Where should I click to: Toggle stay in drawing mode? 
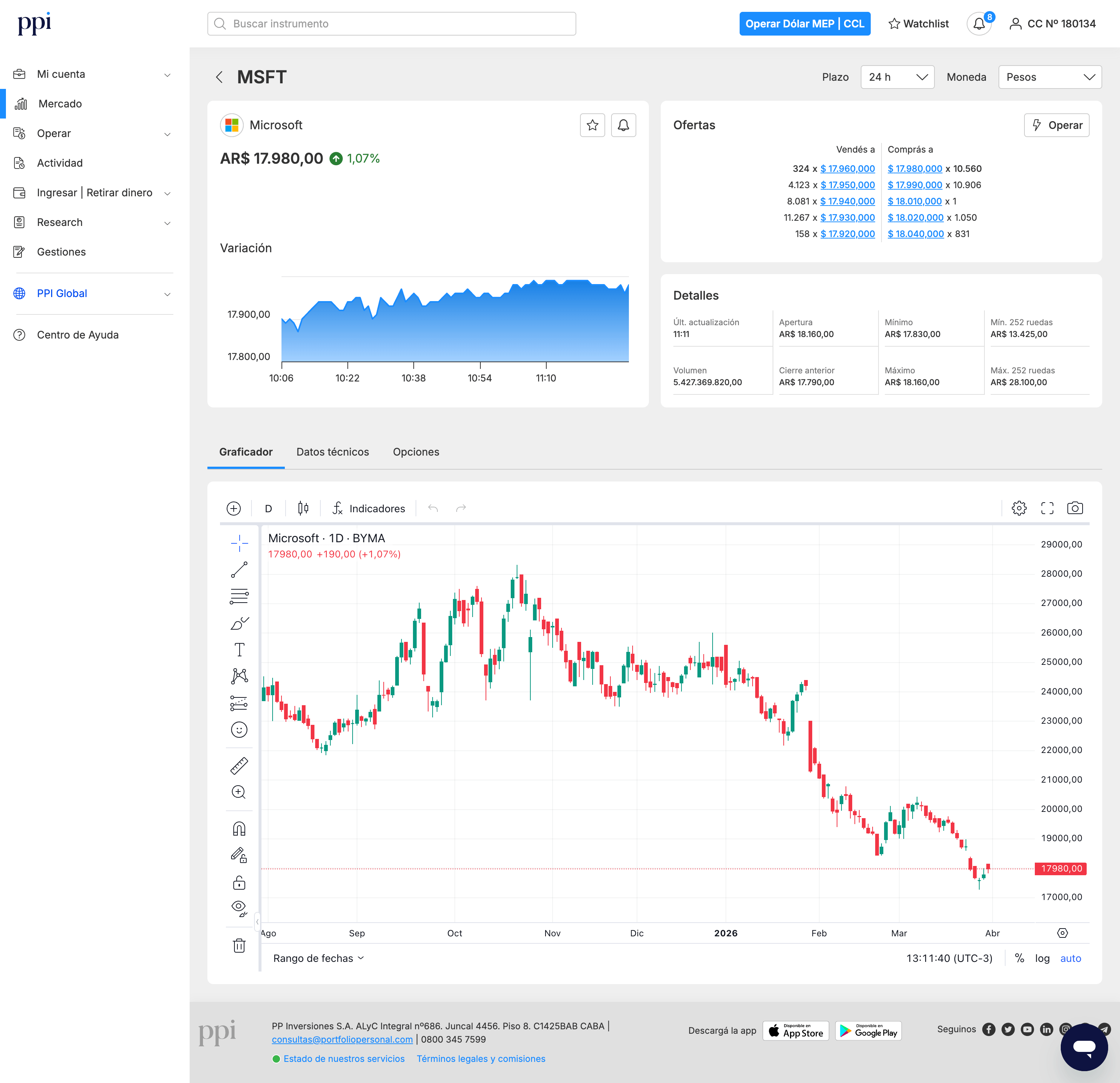coord(239,855)
